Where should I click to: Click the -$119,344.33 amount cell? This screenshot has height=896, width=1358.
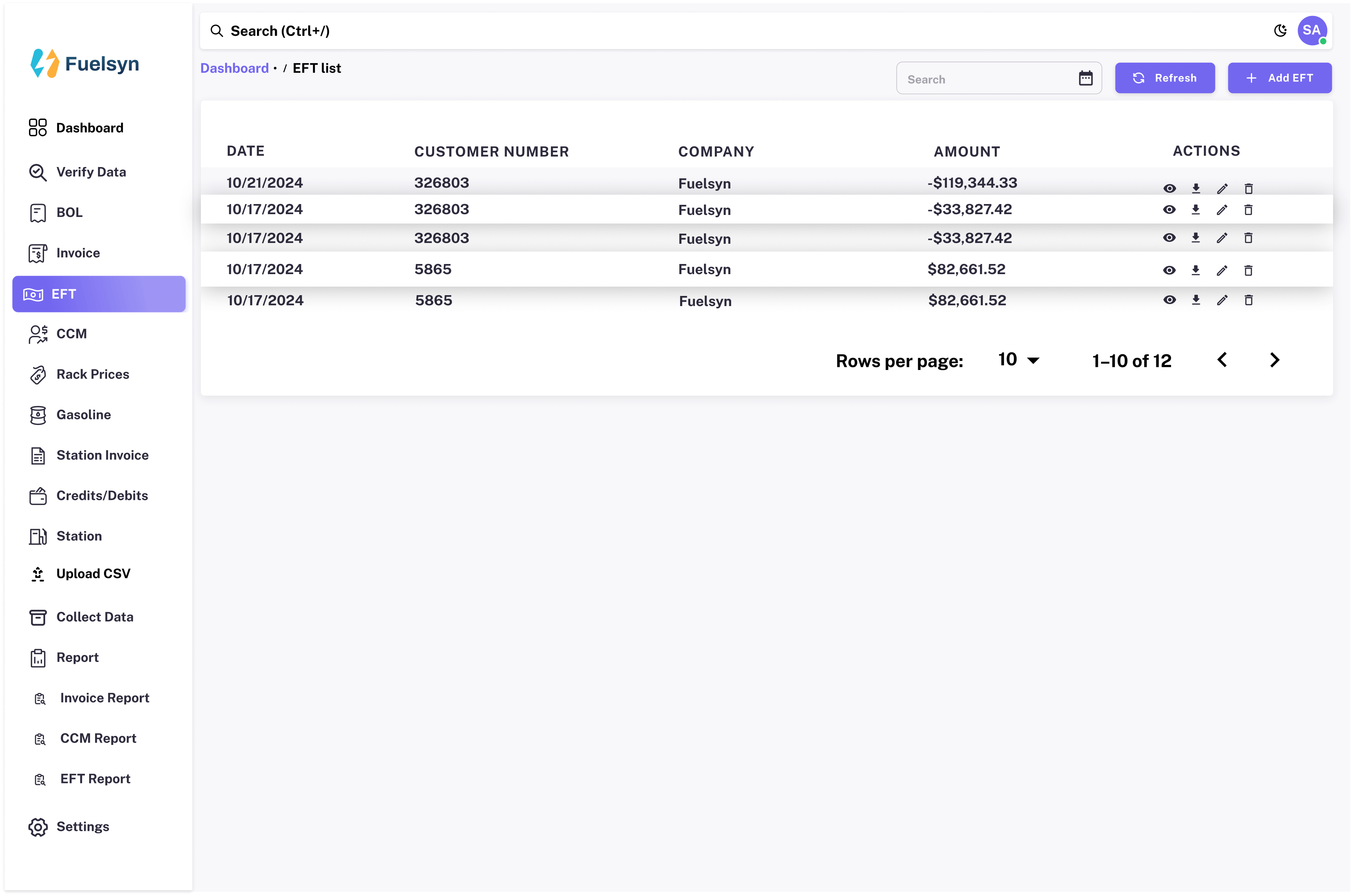pos(972,183)
